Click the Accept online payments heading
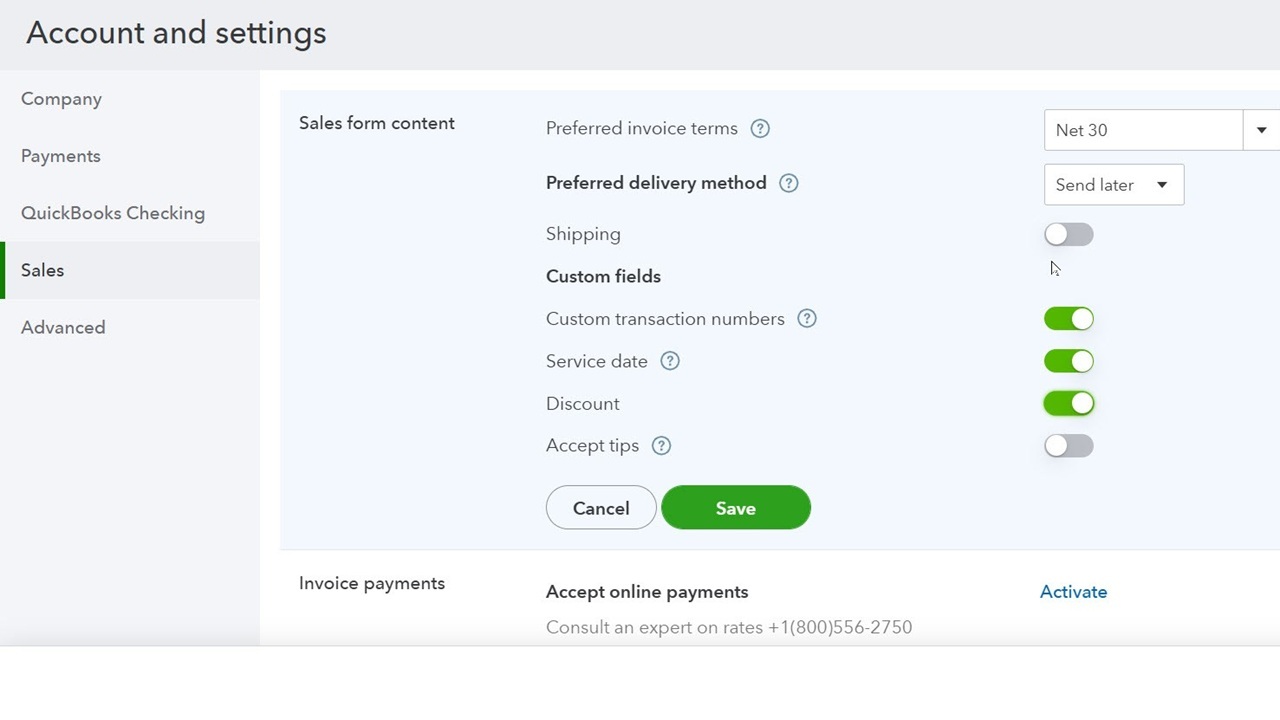This screenshot has height=720, width=1280. [647, 592]
